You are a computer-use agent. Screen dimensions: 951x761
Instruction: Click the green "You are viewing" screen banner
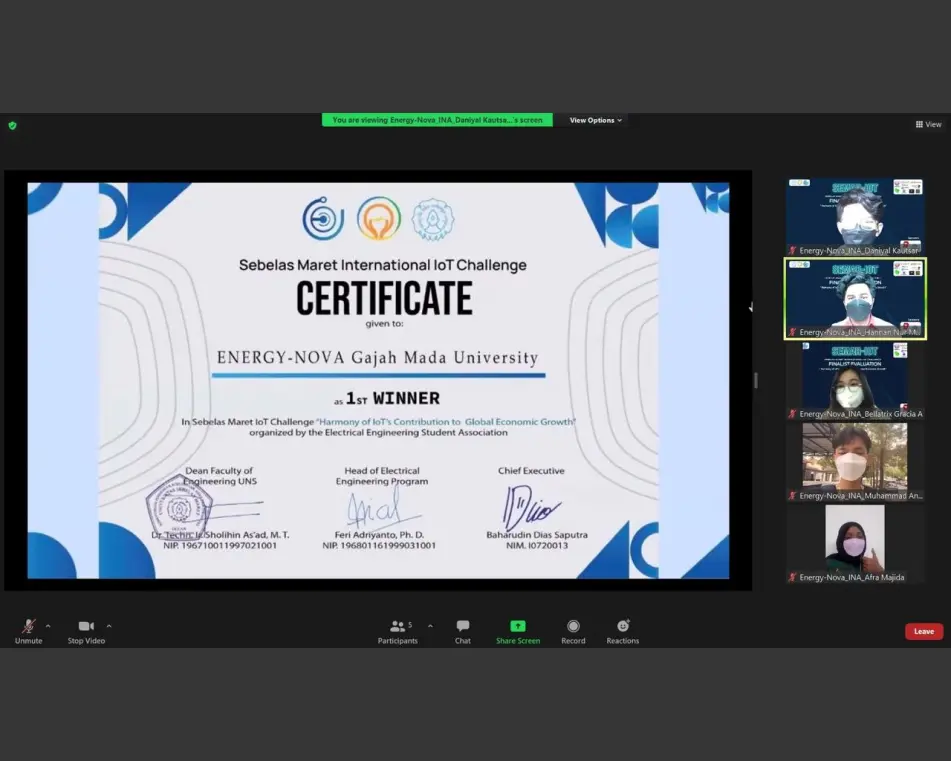click(x=437, y=120)
